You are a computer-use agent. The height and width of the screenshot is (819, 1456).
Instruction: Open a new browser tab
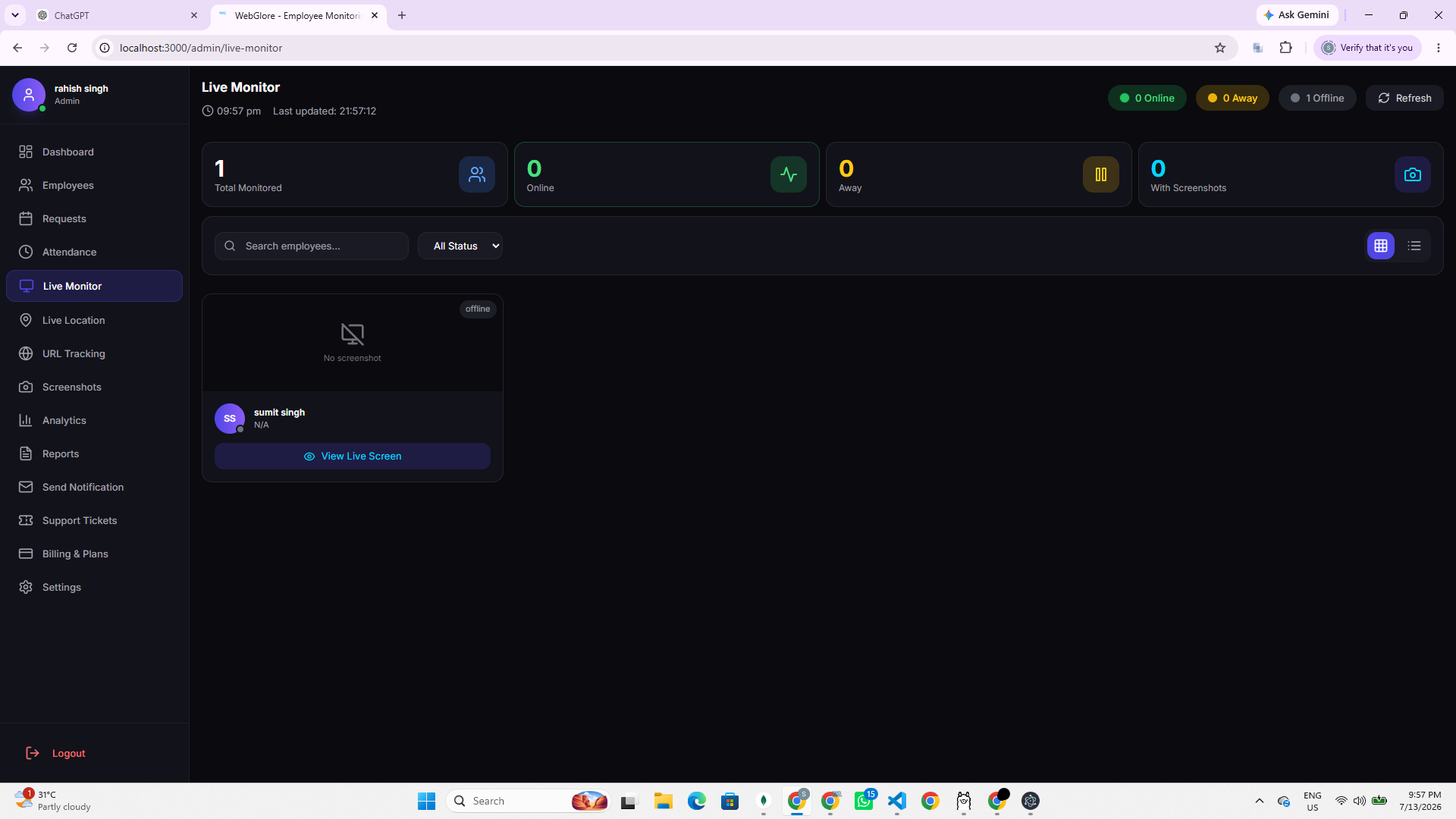[402, 15]
